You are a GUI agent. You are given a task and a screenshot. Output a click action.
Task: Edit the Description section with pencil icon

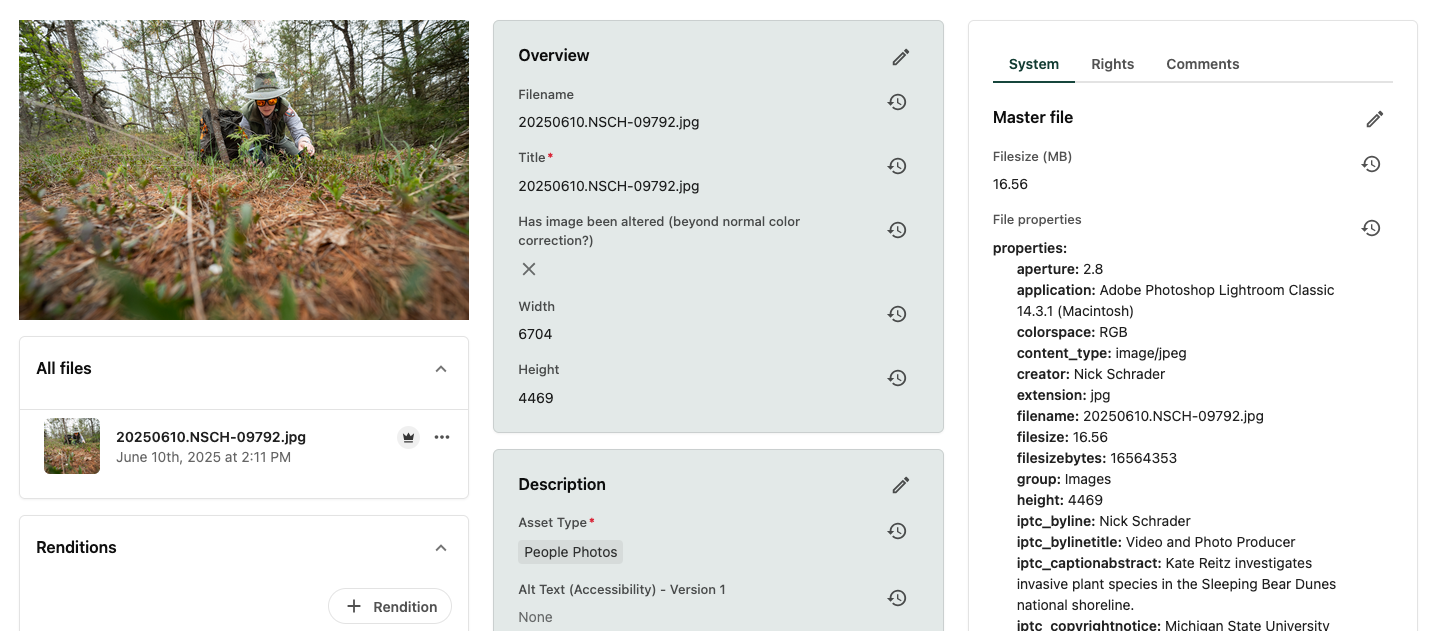[x=900, y=485]
